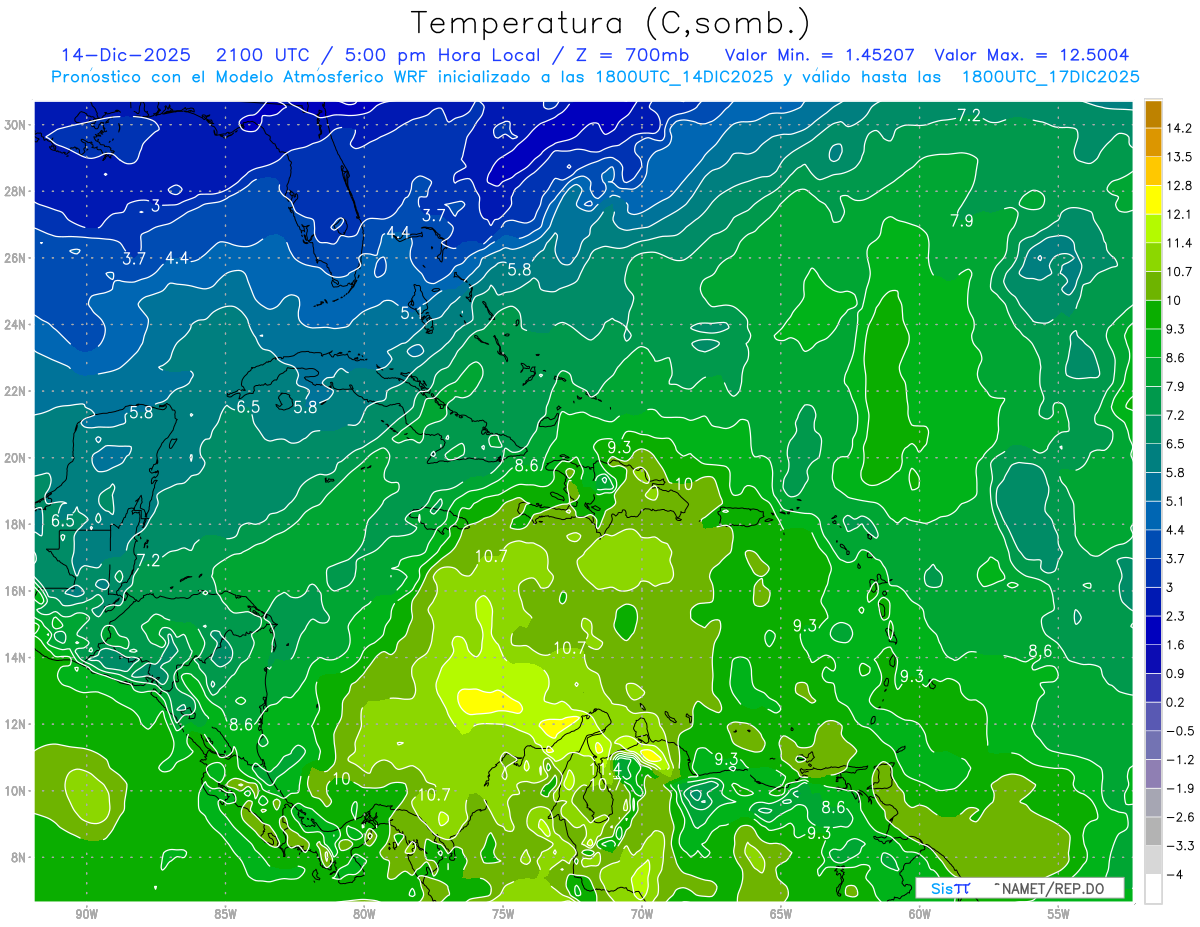Click the '30N' latitude axis label
Image resolution: width=1200 pixels, height=927 pixels.
[17, 125]
